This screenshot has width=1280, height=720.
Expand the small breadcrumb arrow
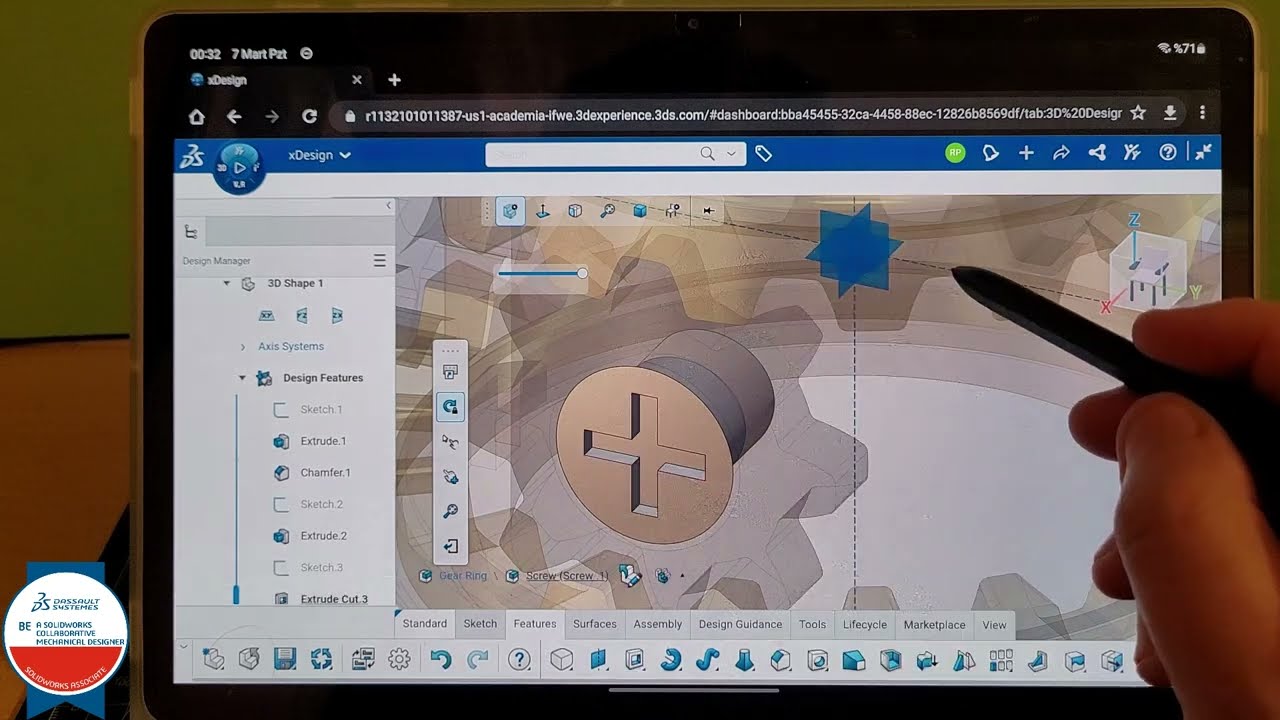(x=683, y=576)
